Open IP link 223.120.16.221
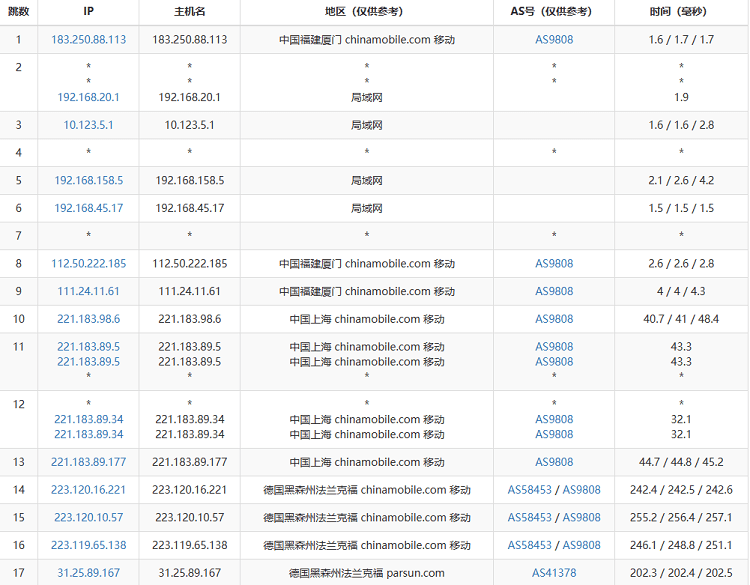Screen dimensions: 750x585 point(88,490)
